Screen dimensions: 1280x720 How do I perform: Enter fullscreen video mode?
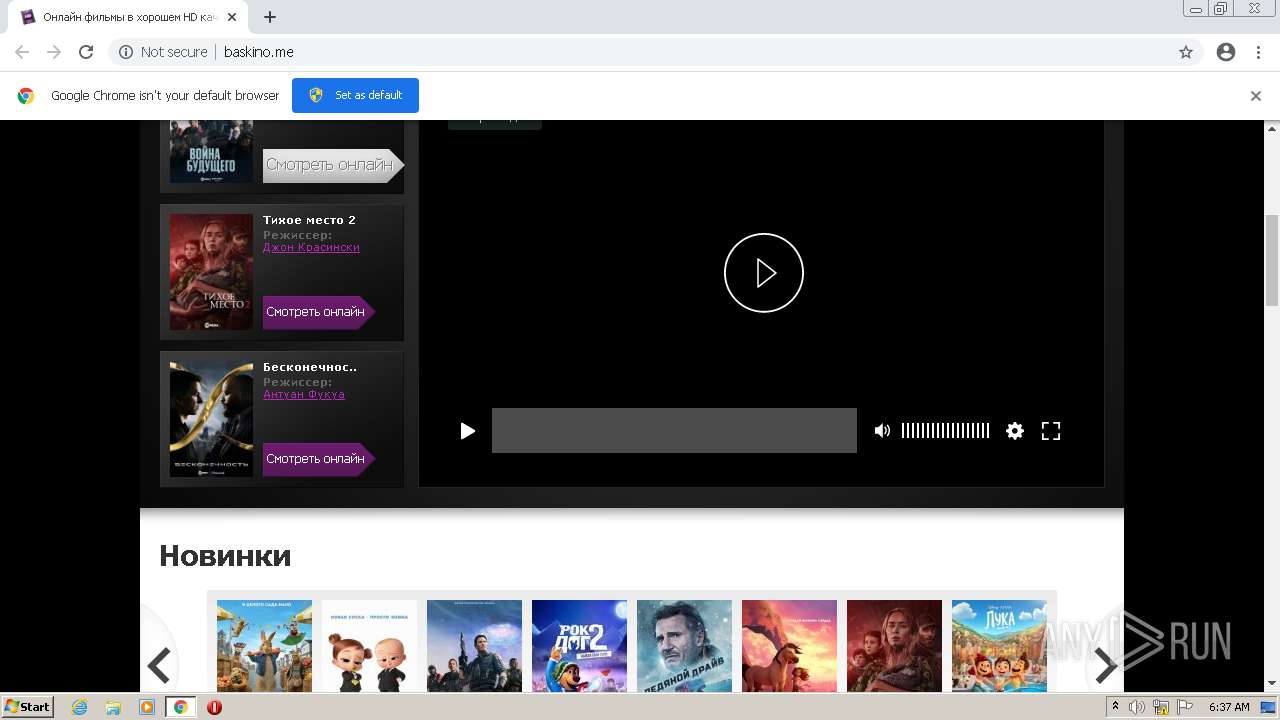click(x=1051, y=431)
